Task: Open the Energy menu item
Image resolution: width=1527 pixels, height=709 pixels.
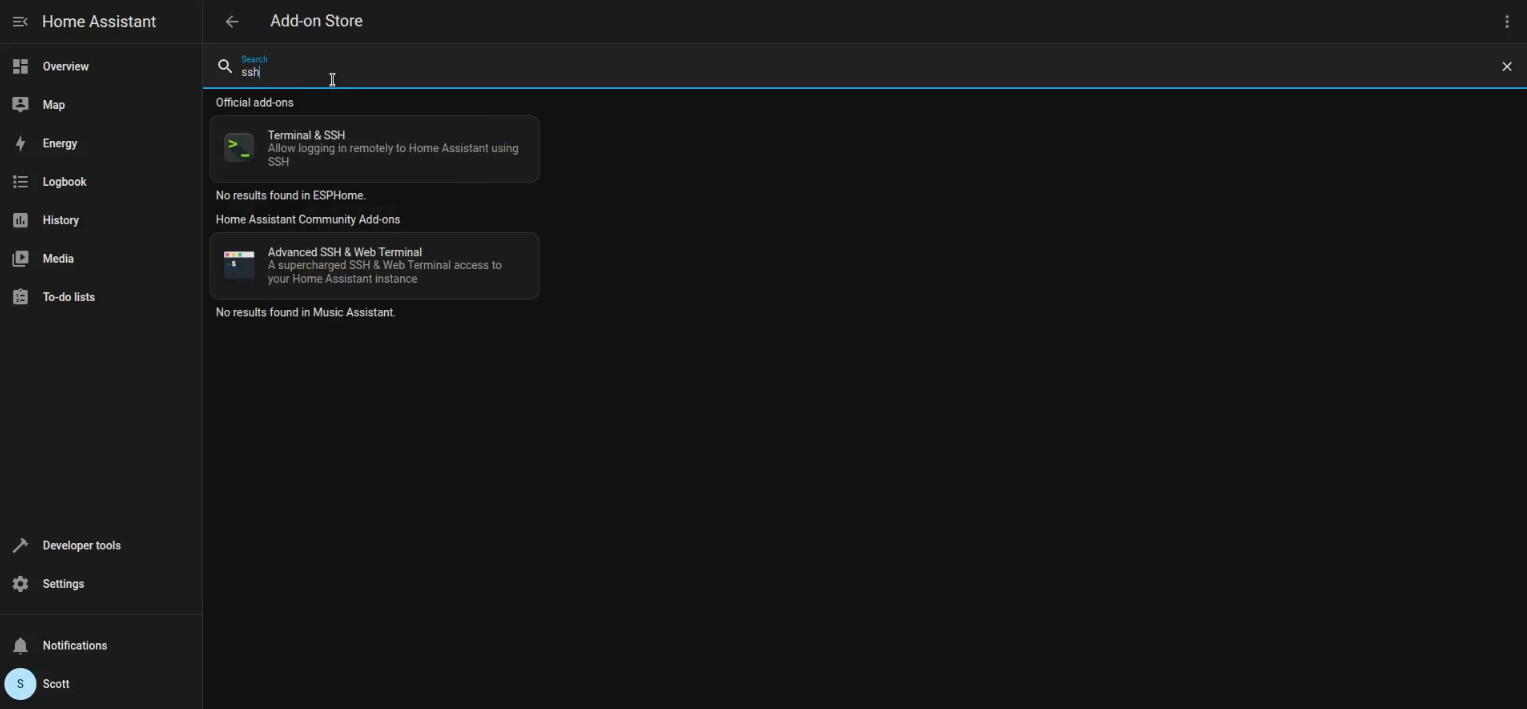Action: pyautogui.click(x=101, y=143)
